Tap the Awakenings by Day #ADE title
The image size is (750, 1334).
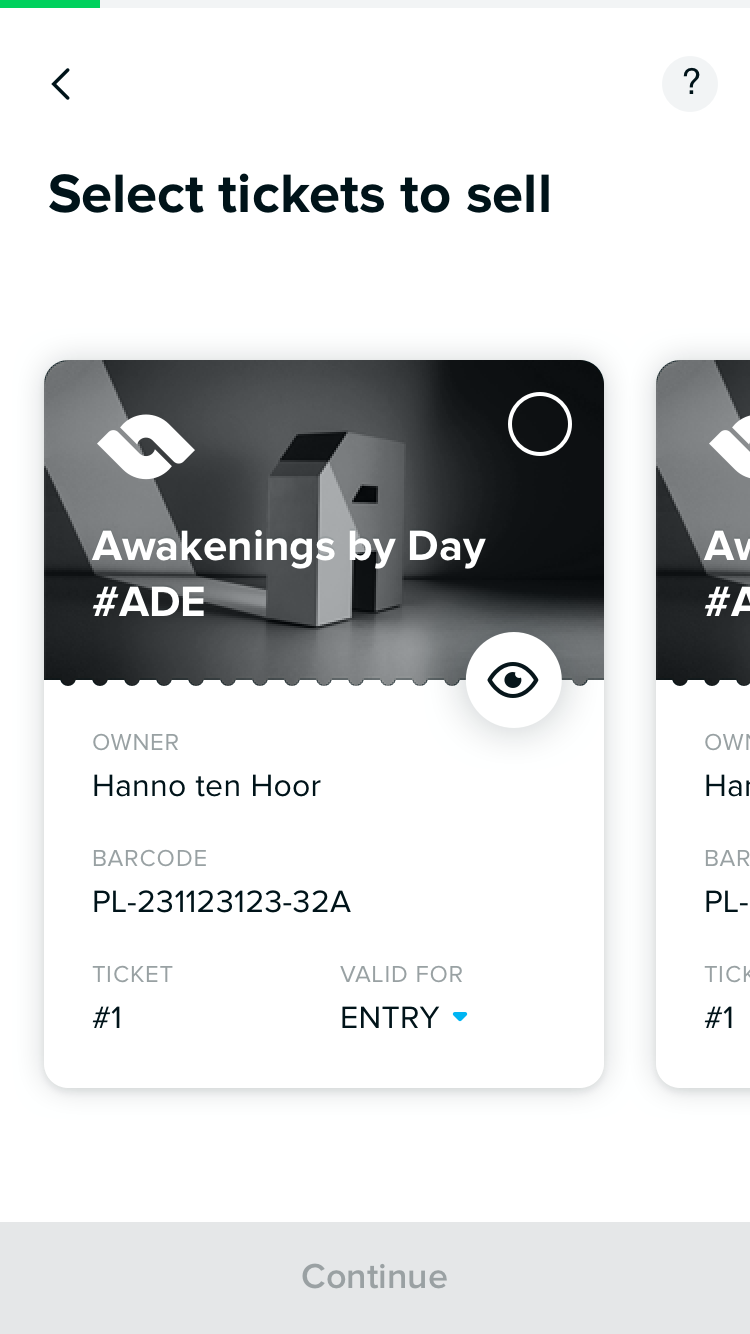point(289,574)
